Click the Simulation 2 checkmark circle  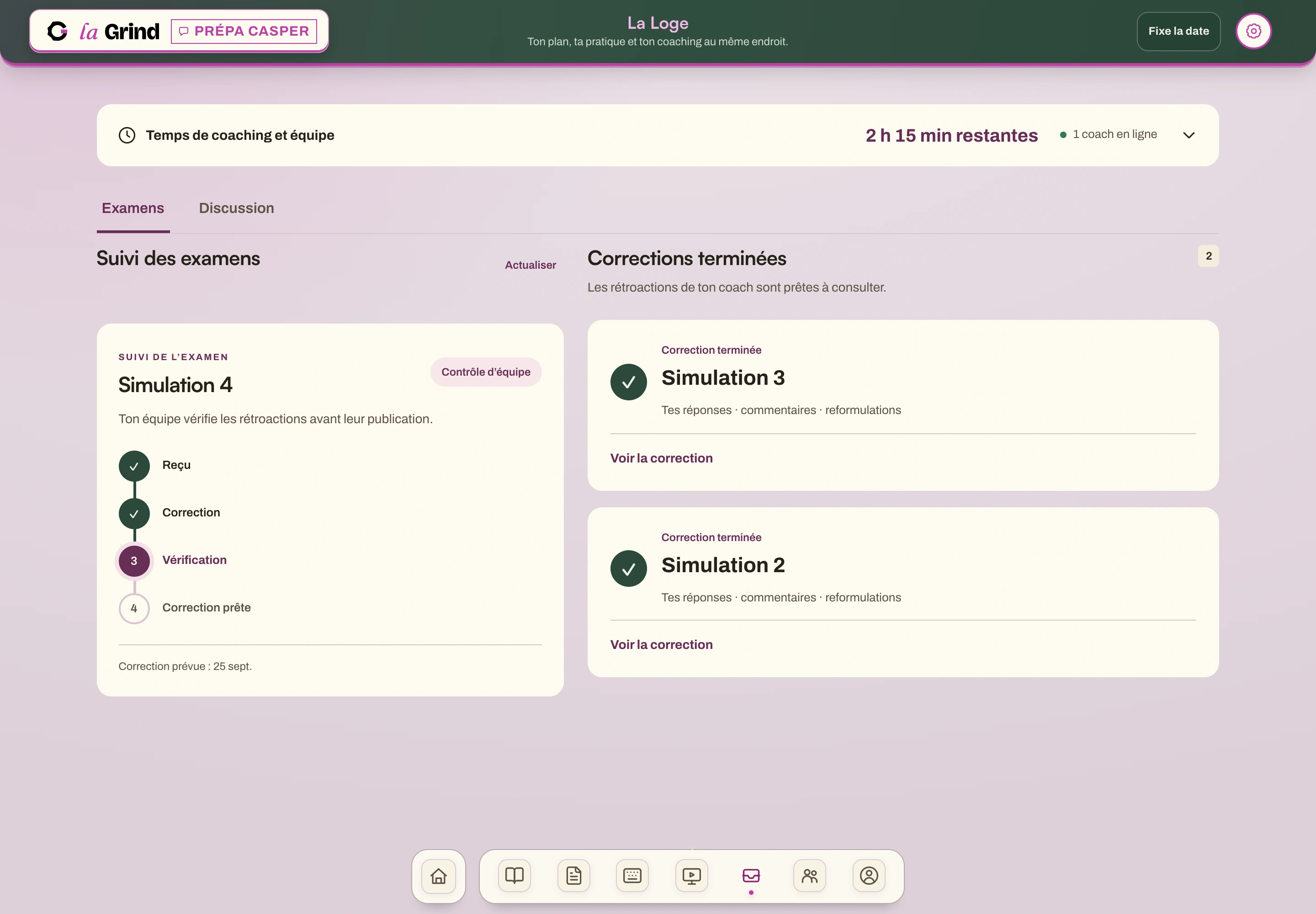click(628, 569)
